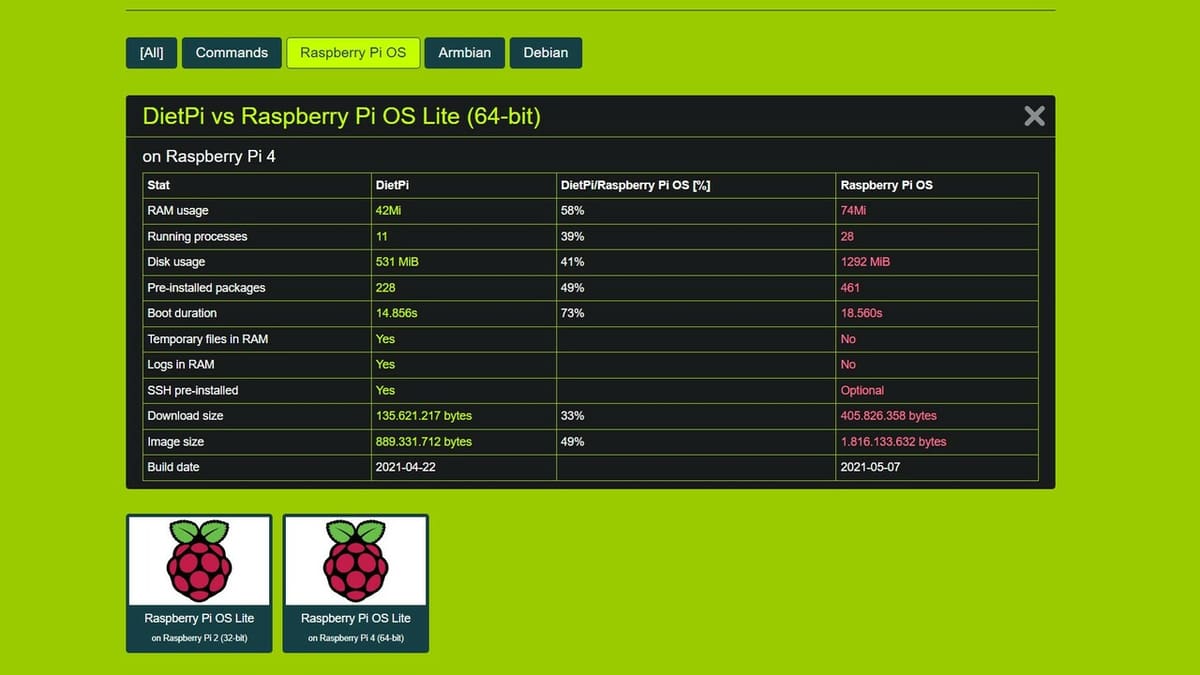Click the '58%' RAM usage percentage
This screenshot has width=1200, height=675.
tap(572, 211)
